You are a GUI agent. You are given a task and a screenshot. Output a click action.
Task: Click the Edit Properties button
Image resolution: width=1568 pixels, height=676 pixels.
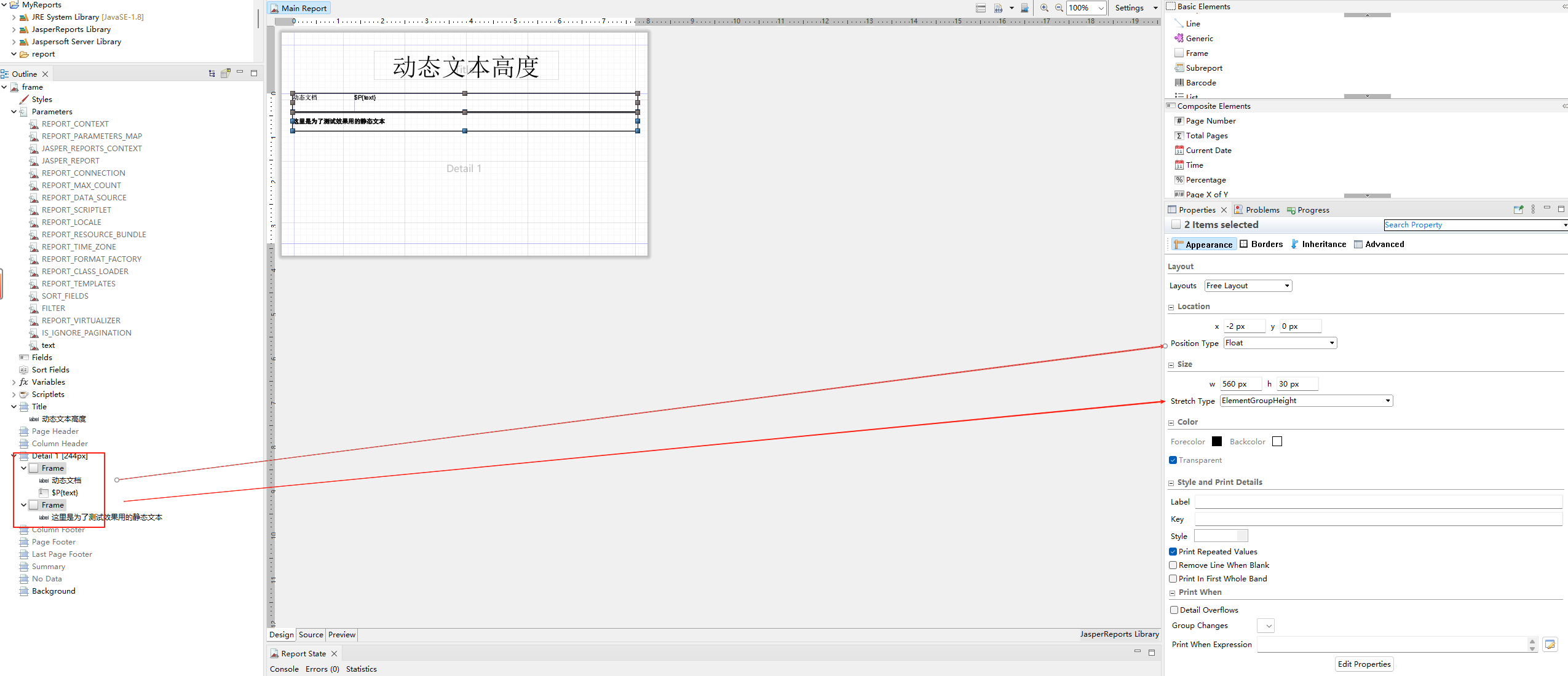pos(1363,664)
